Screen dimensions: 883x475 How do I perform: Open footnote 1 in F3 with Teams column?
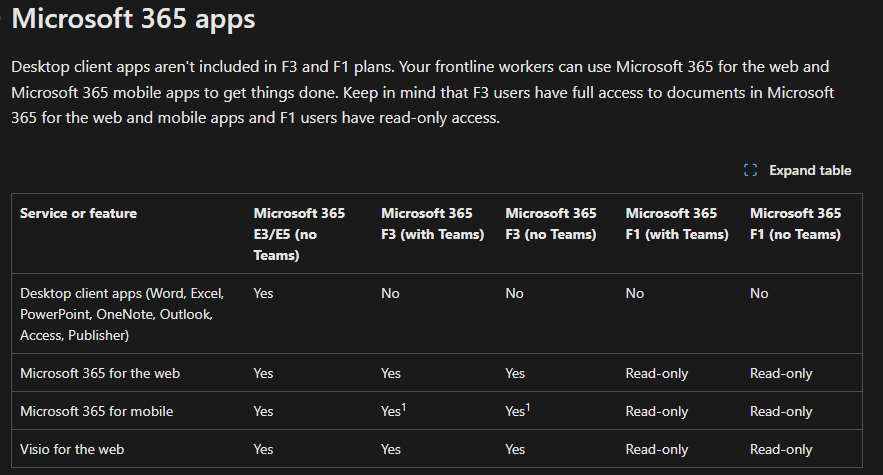(404, 407)
